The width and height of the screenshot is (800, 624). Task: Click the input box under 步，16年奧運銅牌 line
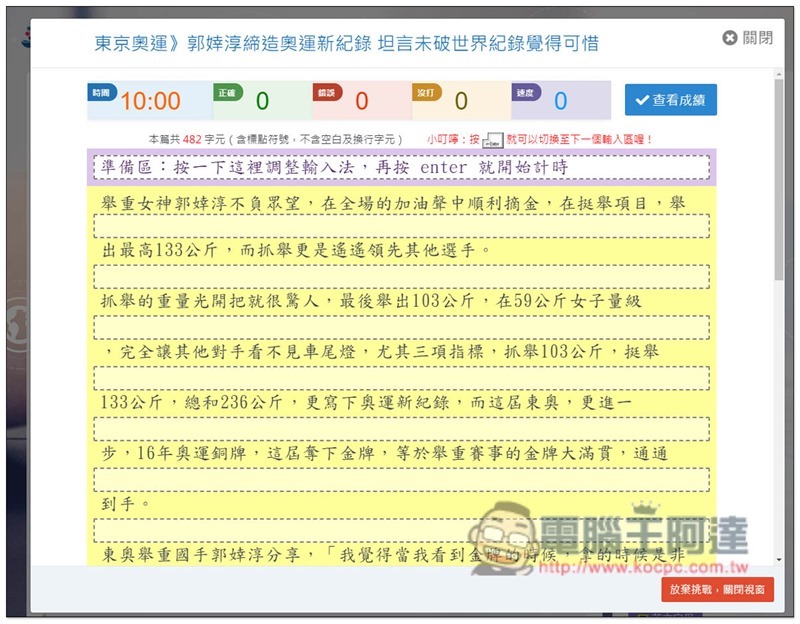pyautogui.click(x=400, y=480)
